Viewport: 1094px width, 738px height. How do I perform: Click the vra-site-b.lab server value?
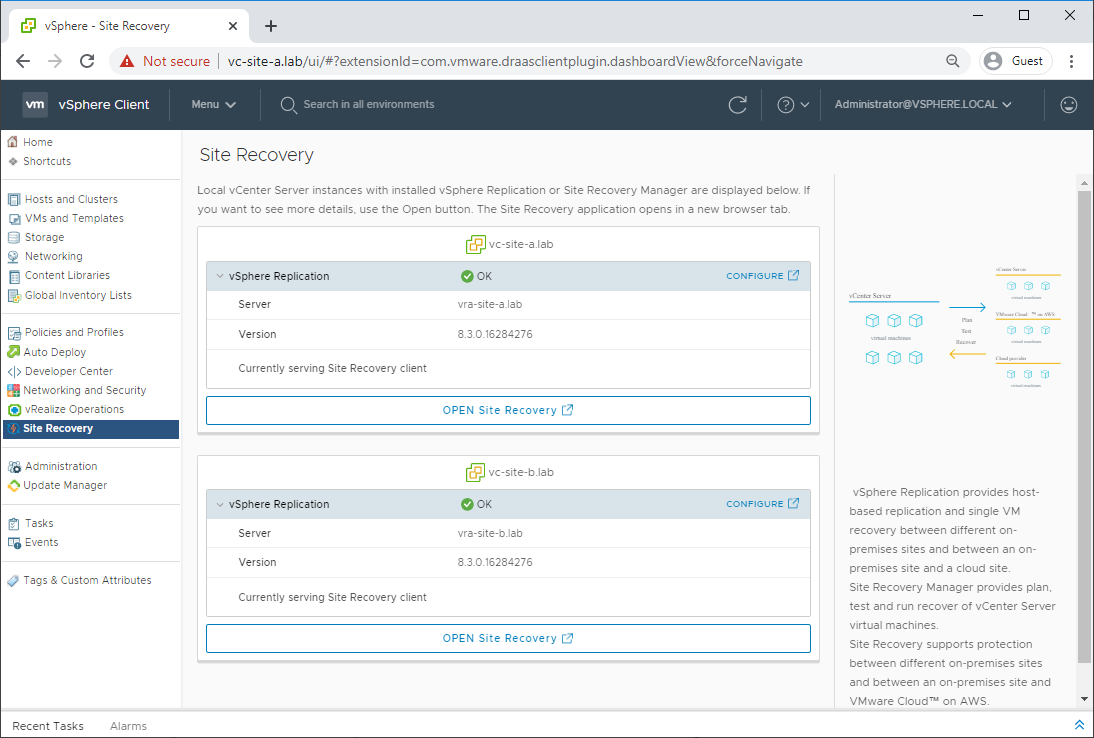(490, 534)
